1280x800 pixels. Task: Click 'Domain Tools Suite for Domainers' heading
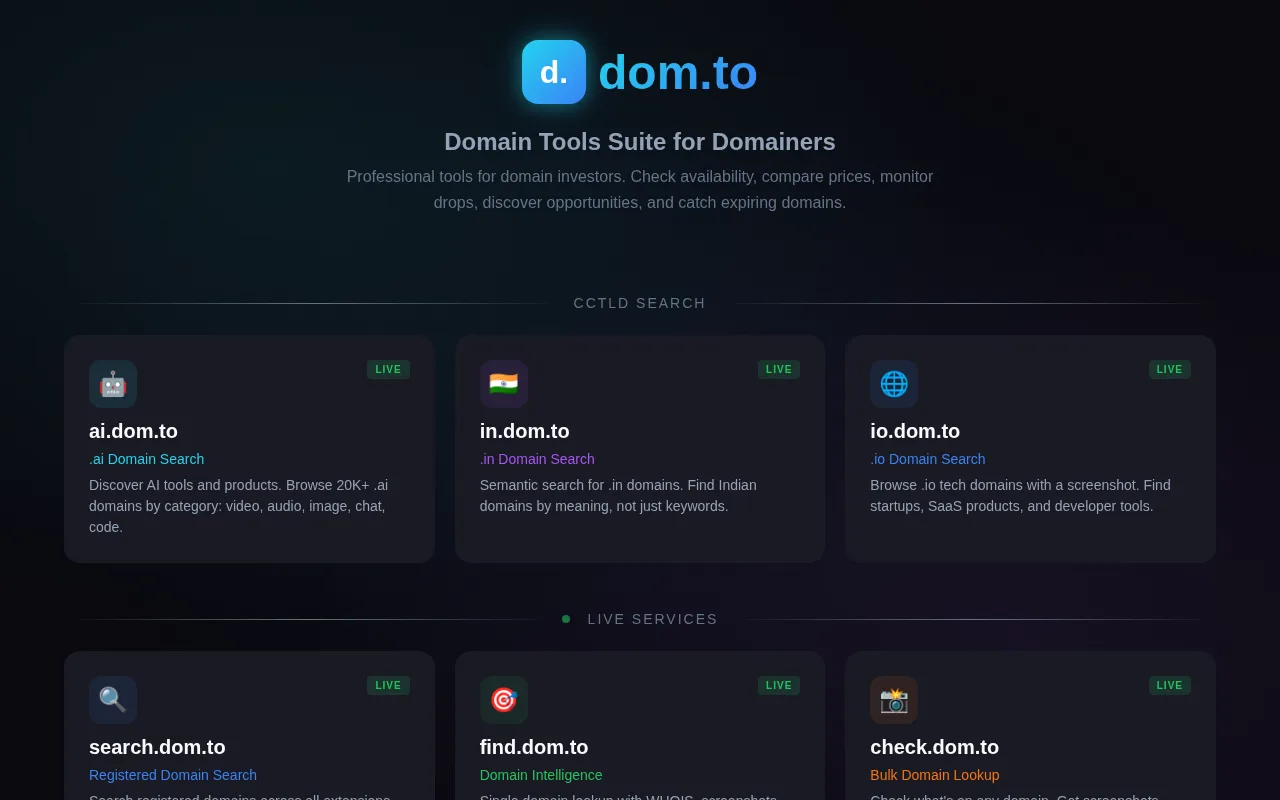[640, 142]
